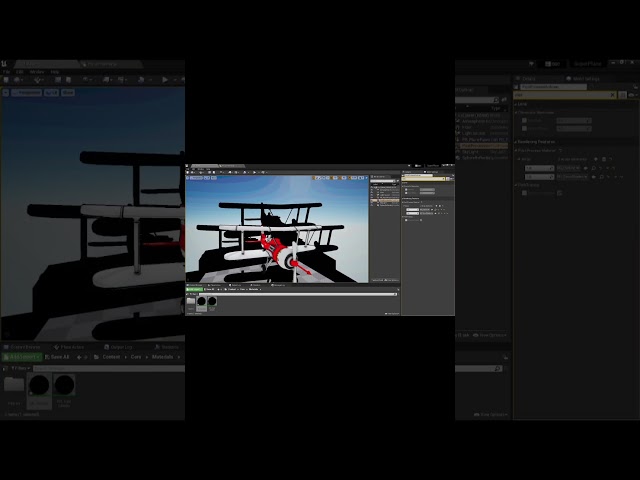Click second array weight field in background Details
Screen dimensions: 640x480
coord(540,177)
